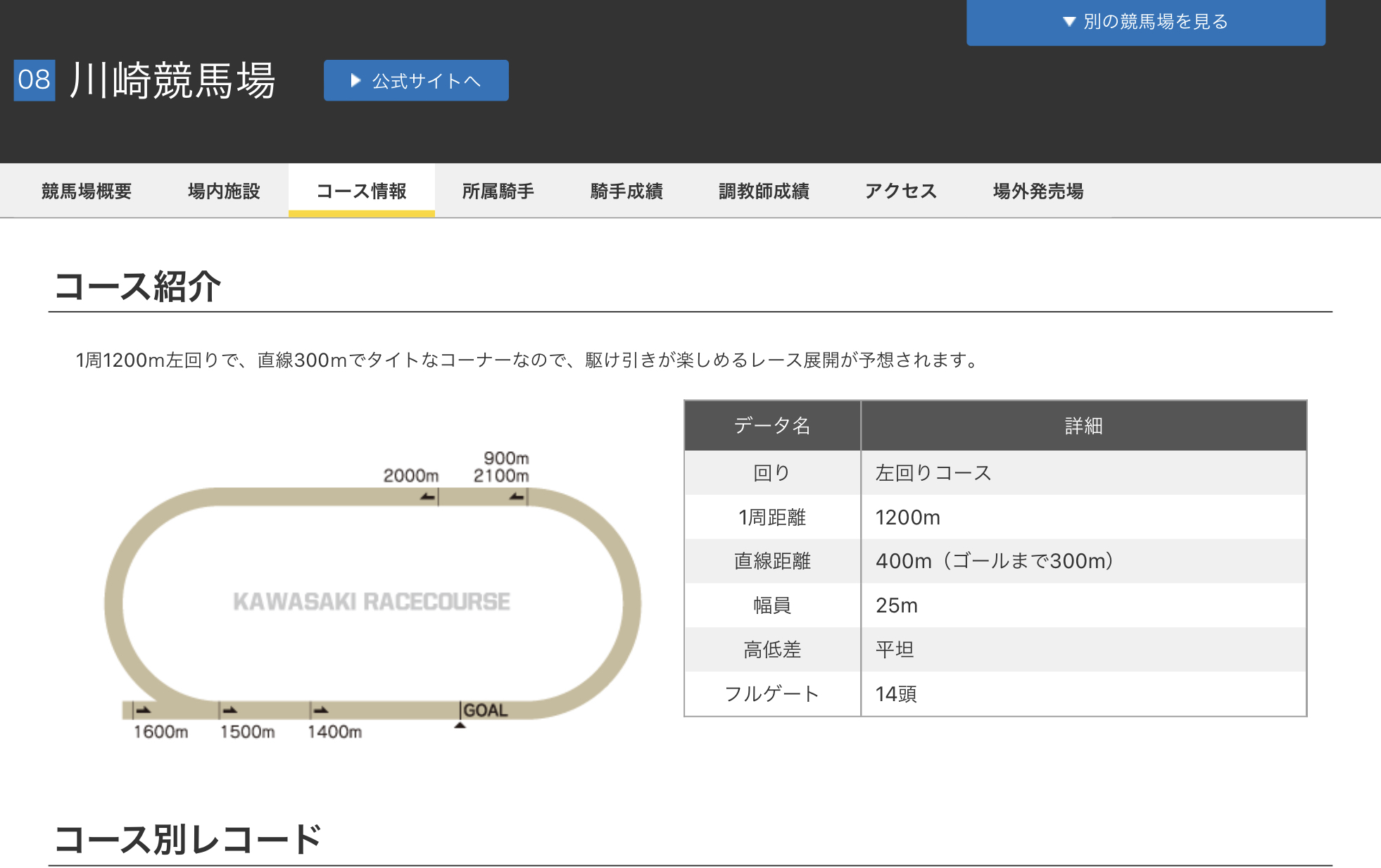Click the 川崎競馬場 page title
Viewport: 1381px width, 868px height.
(x=172, y=80)
